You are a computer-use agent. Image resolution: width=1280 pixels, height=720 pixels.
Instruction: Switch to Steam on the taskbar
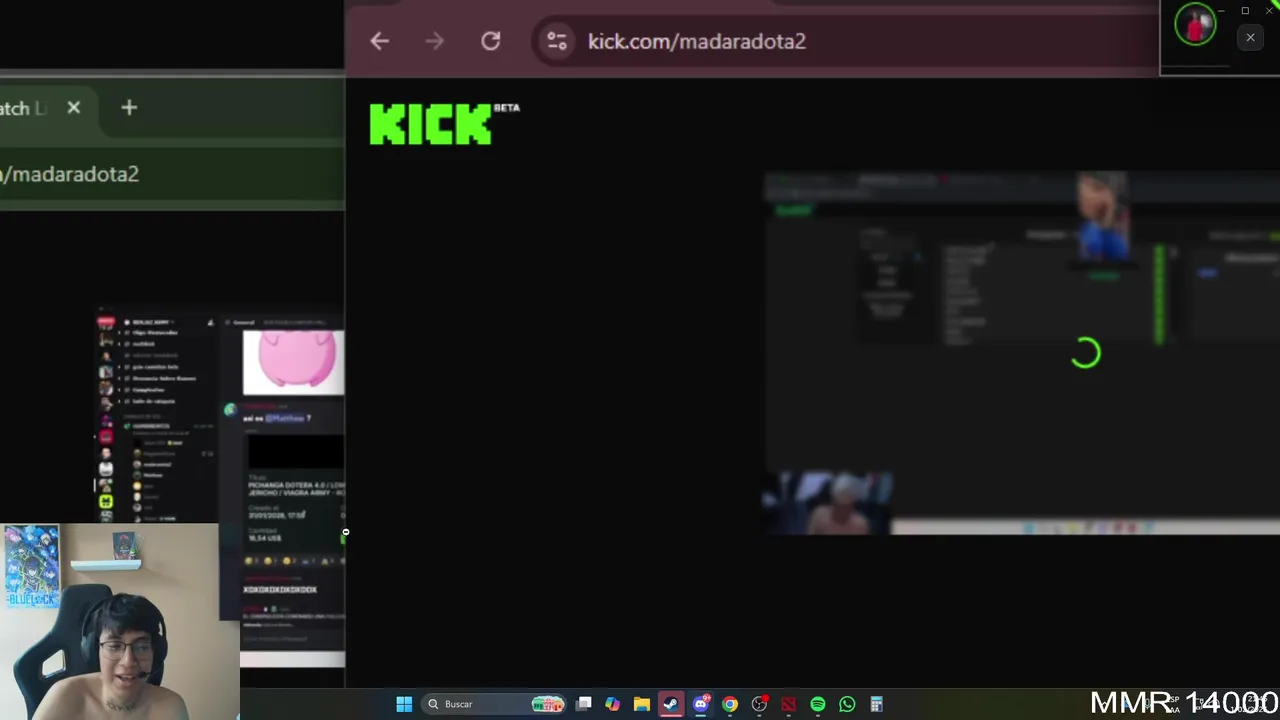pyautogui.click(x=671, y=704)
